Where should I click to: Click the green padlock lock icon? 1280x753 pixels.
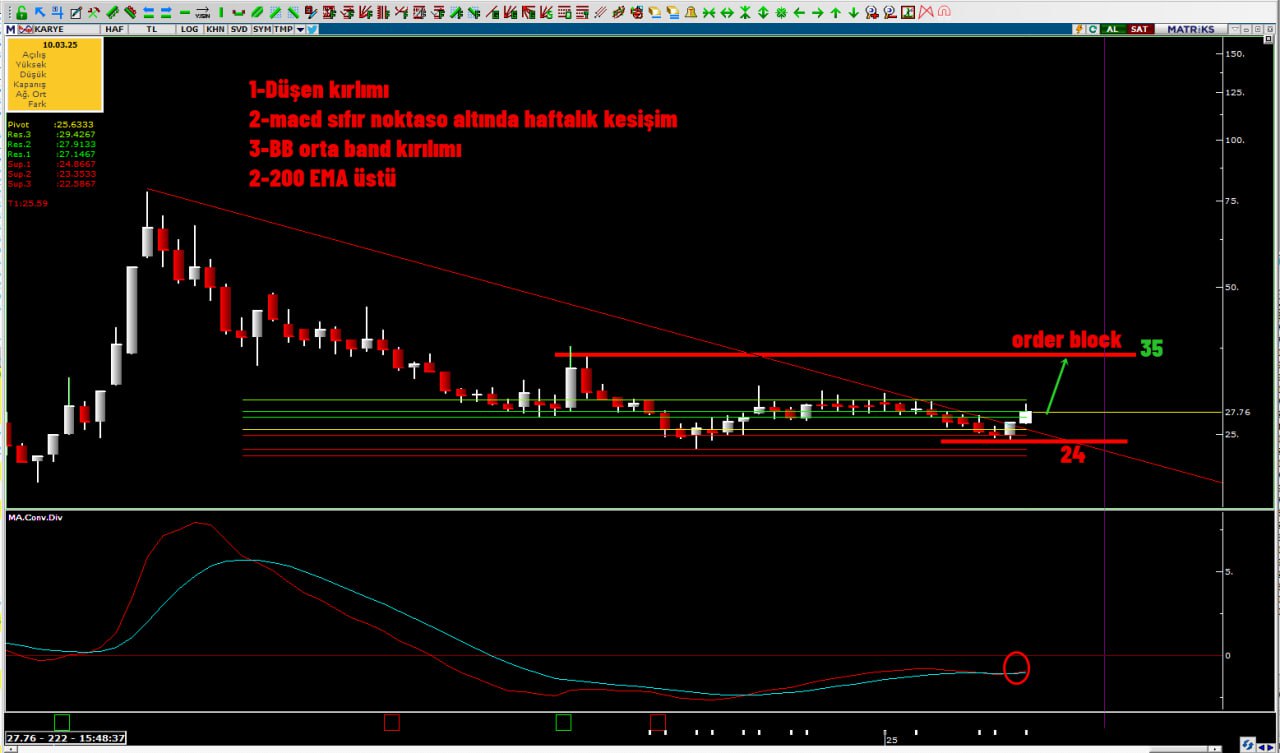coord(21,12)
